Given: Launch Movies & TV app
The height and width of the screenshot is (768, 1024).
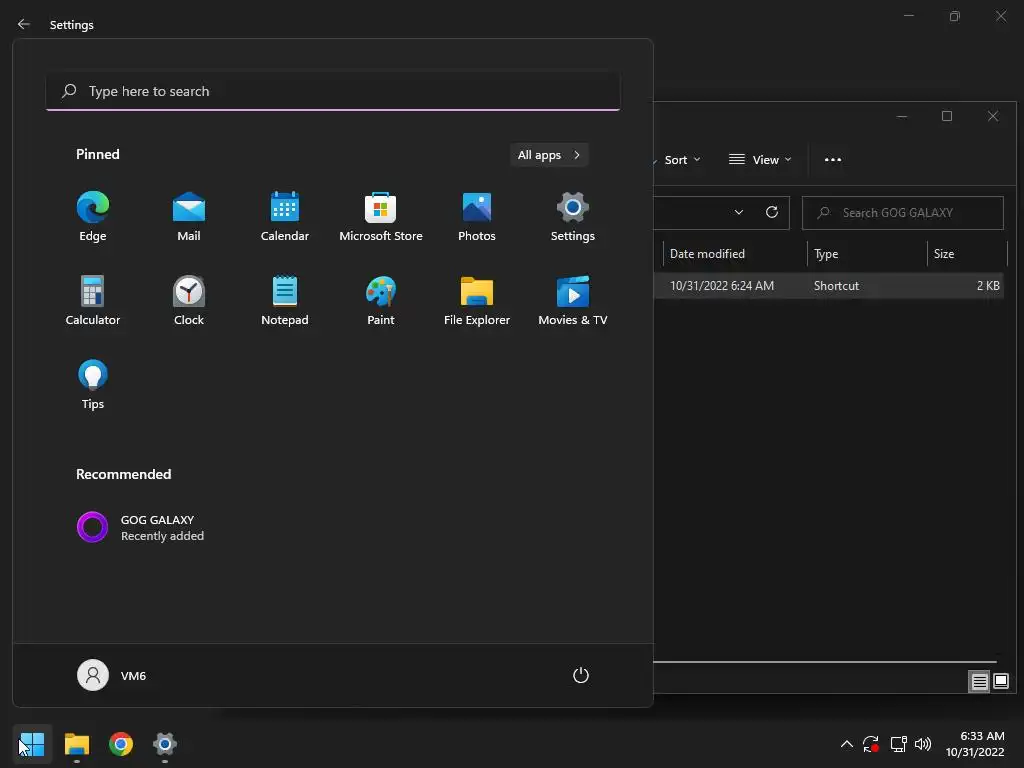Looking at the screenshot, I should [x=573, y=301].
